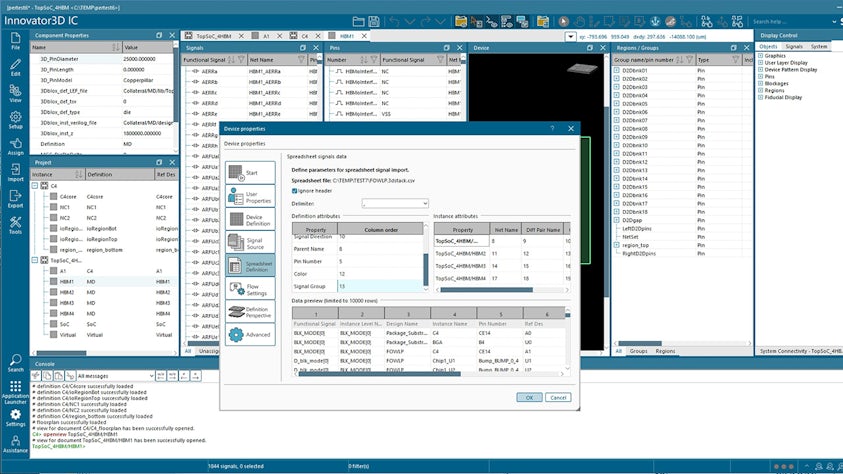Click the undo arrow in toolbar
This screenshot has height=474, width=843.
point(394,21)
